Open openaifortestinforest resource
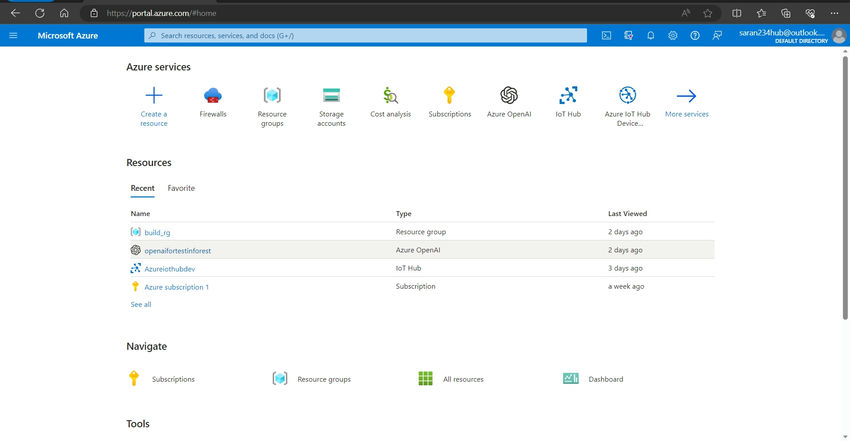 (178, 251)
